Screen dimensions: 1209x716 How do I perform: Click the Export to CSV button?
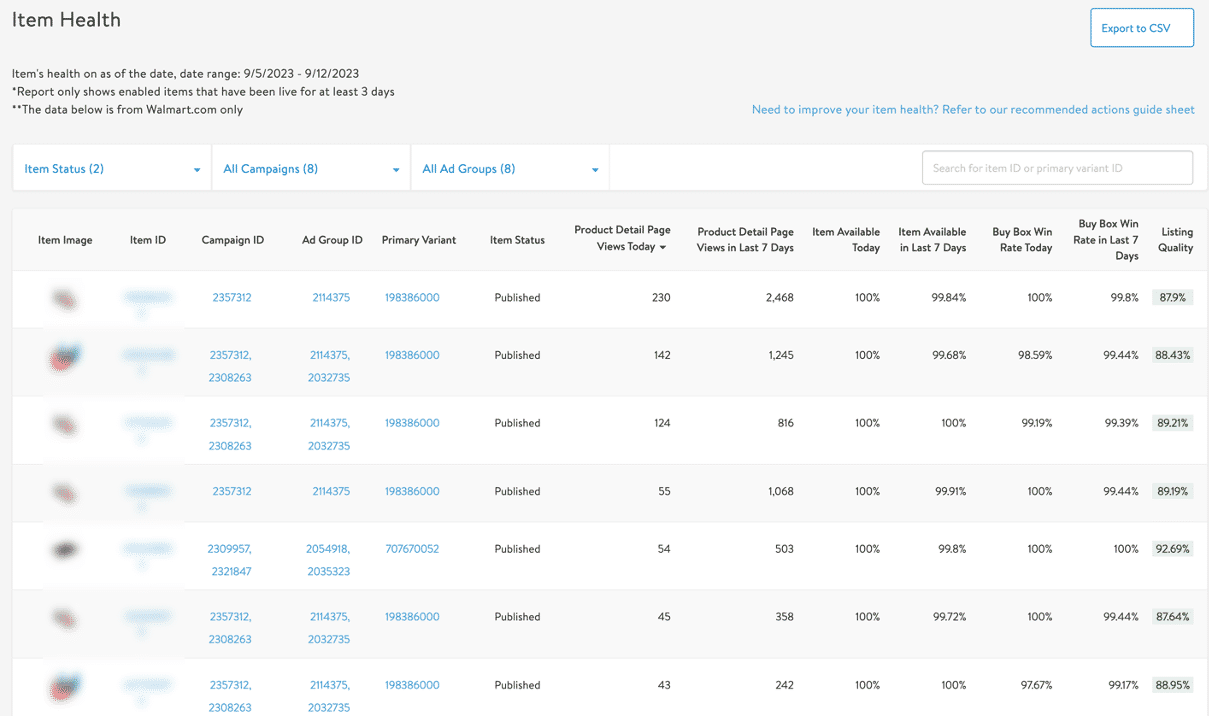point(1141,28)
